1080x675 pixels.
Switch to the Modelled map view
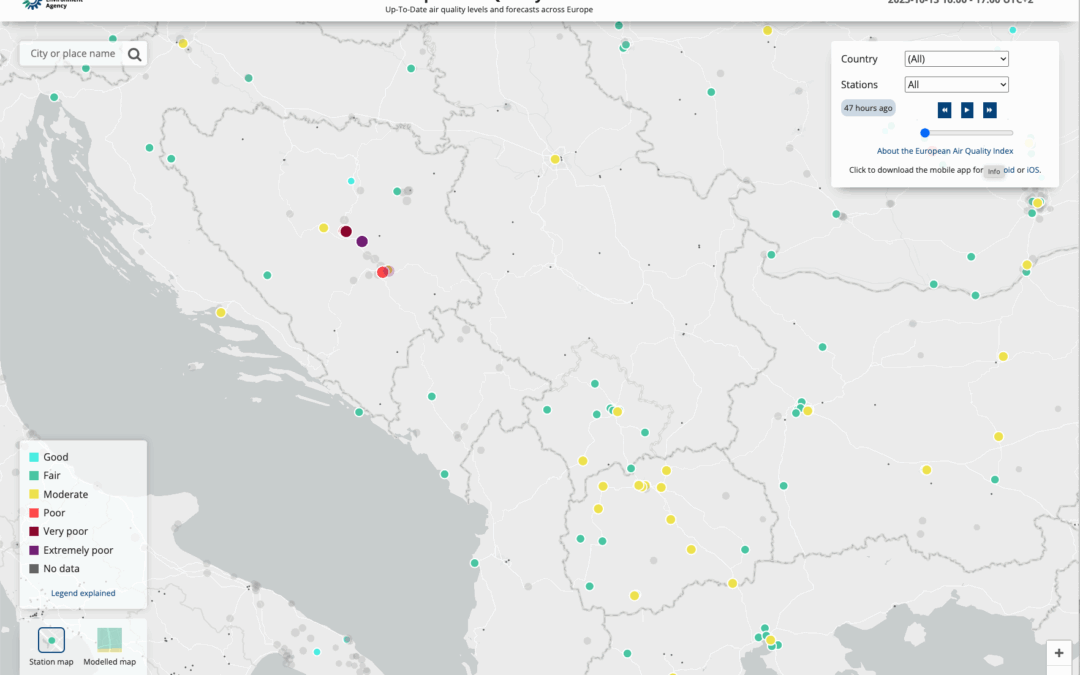[x=109, y=640]
